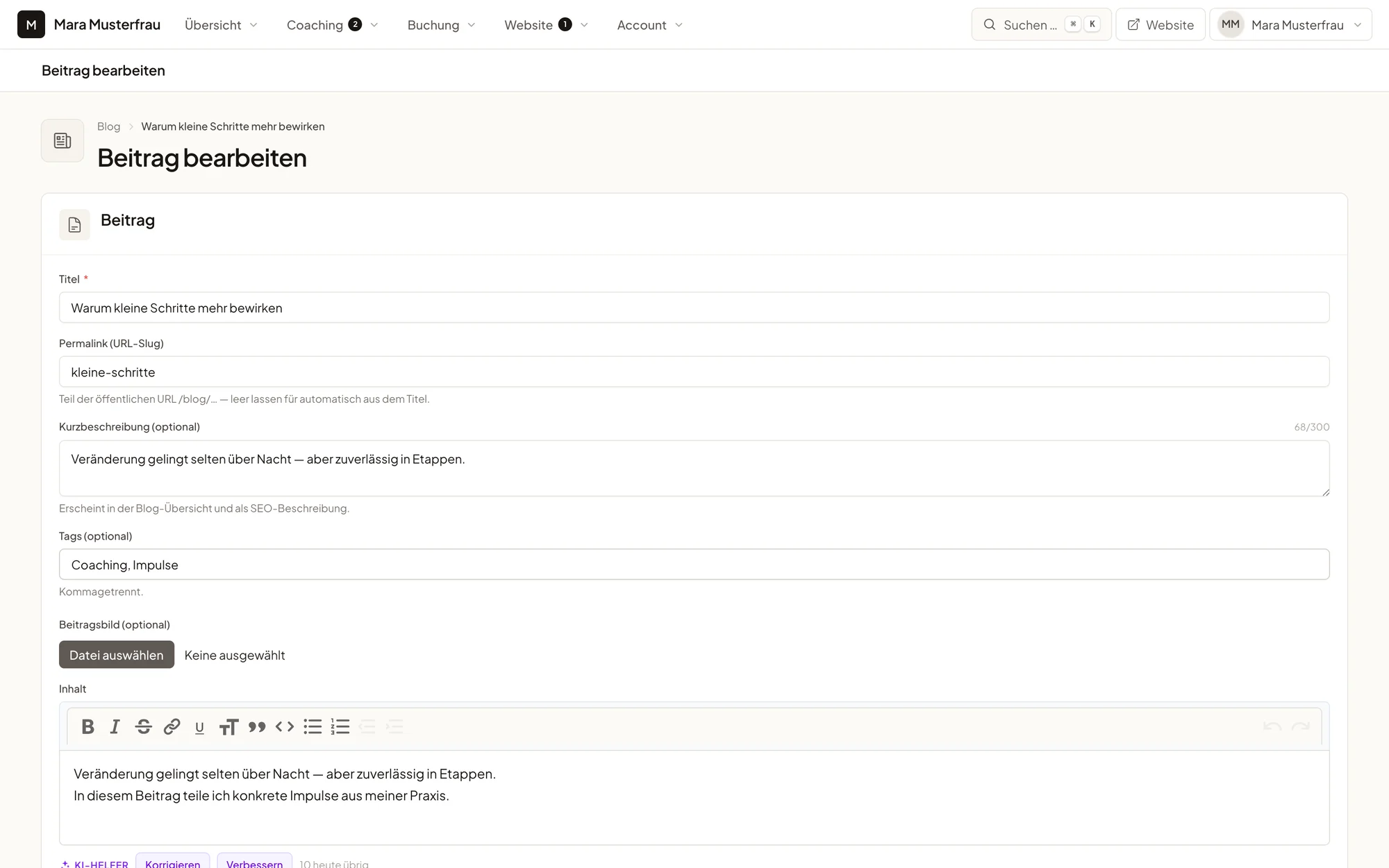This screenshot has width=1389, height=868.
Task: Click the KI-Helfer sparkle icon
Action: (65, 864)
